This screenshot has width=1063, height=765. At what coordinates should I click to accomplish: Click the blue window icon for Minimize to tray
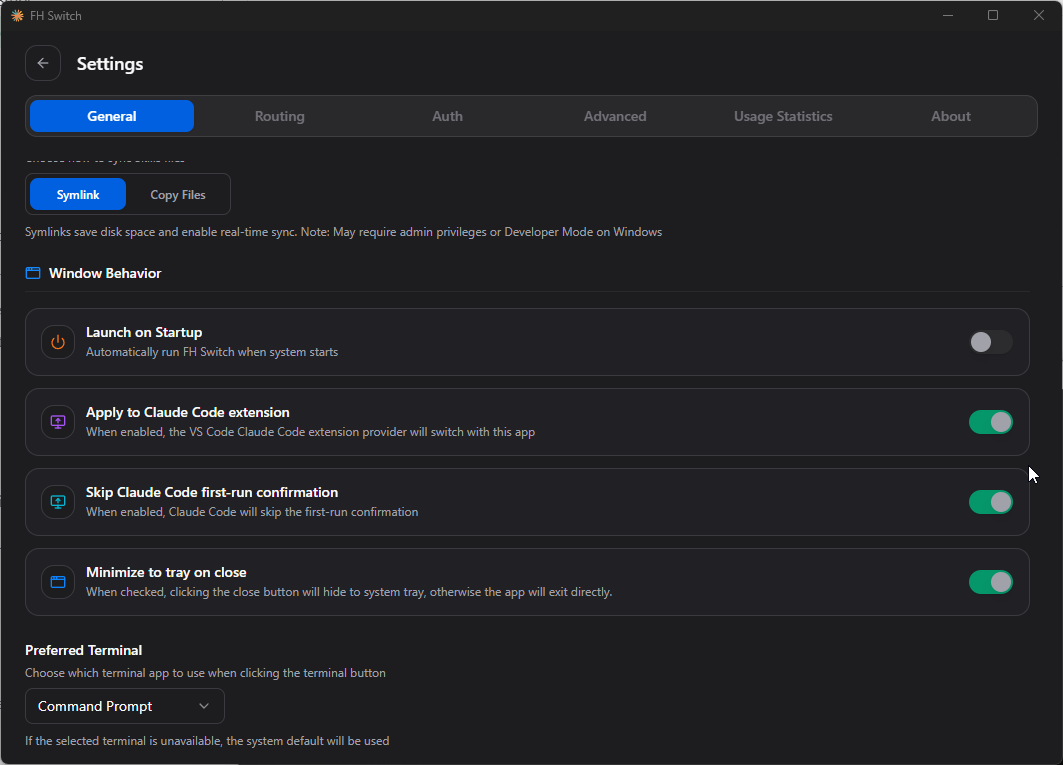pyautogui.click(x=58, y=582)
